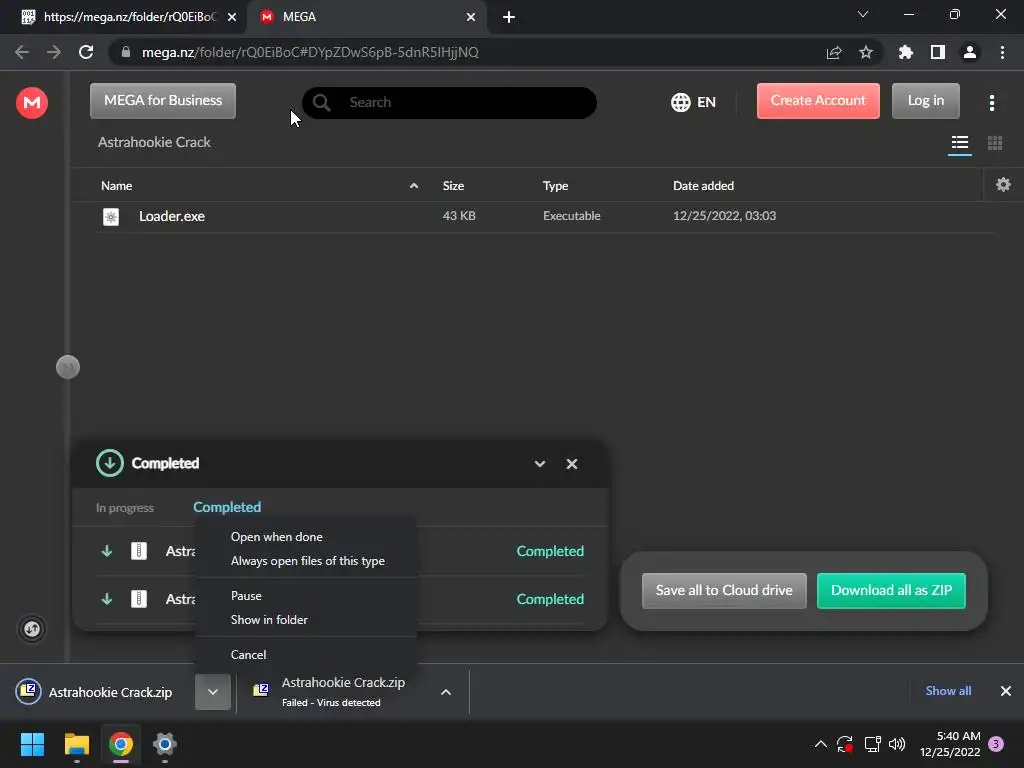Expand the failed download's options caret
Image resolution: width=1024 pixels, height=768 pixels.
click(445, 692)
